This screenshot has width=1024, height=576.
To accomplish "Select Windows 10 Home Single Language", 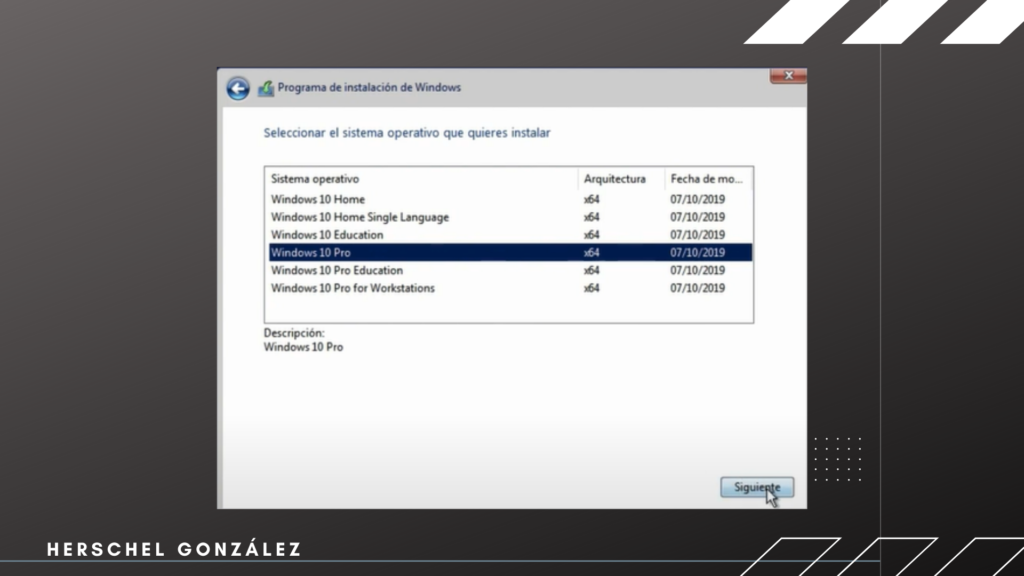I will click(510, 217).
